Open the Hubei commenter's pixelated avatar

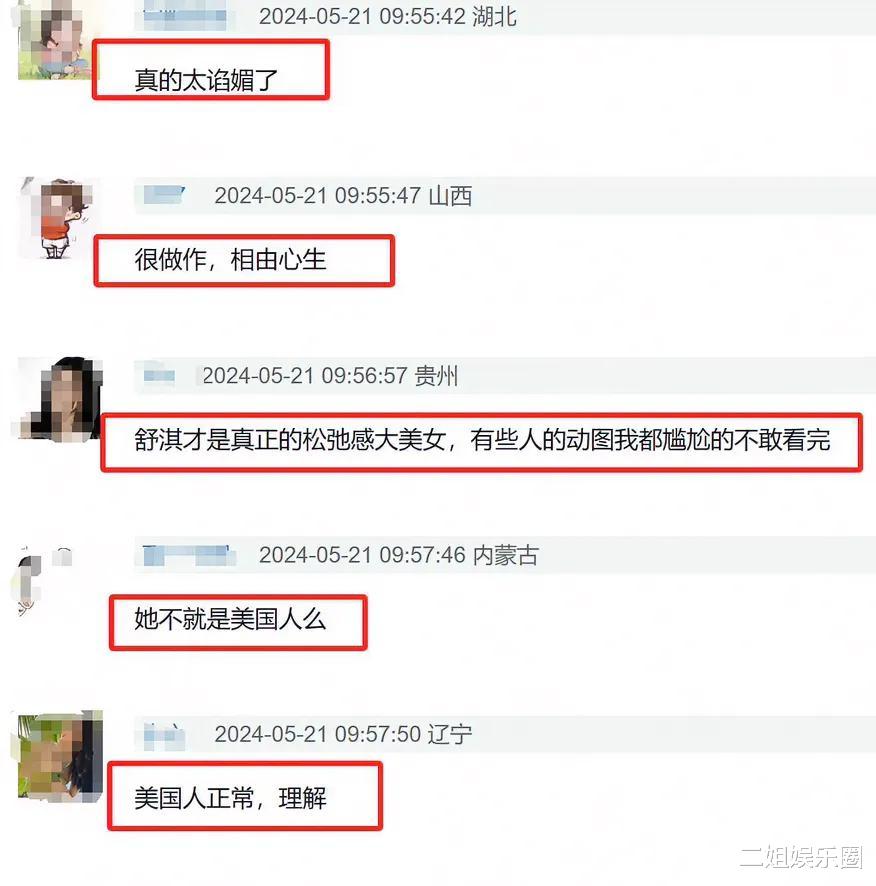tap(55, 40)
